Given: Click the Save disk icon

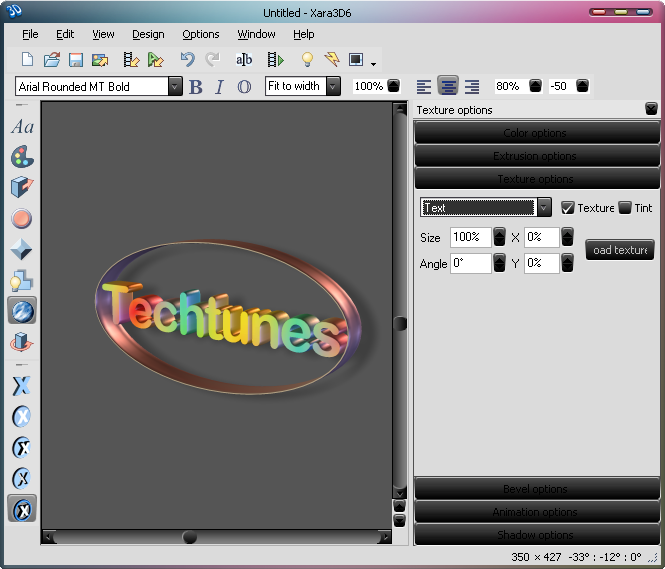Looking at the screenshot, I should pos(76,60).
